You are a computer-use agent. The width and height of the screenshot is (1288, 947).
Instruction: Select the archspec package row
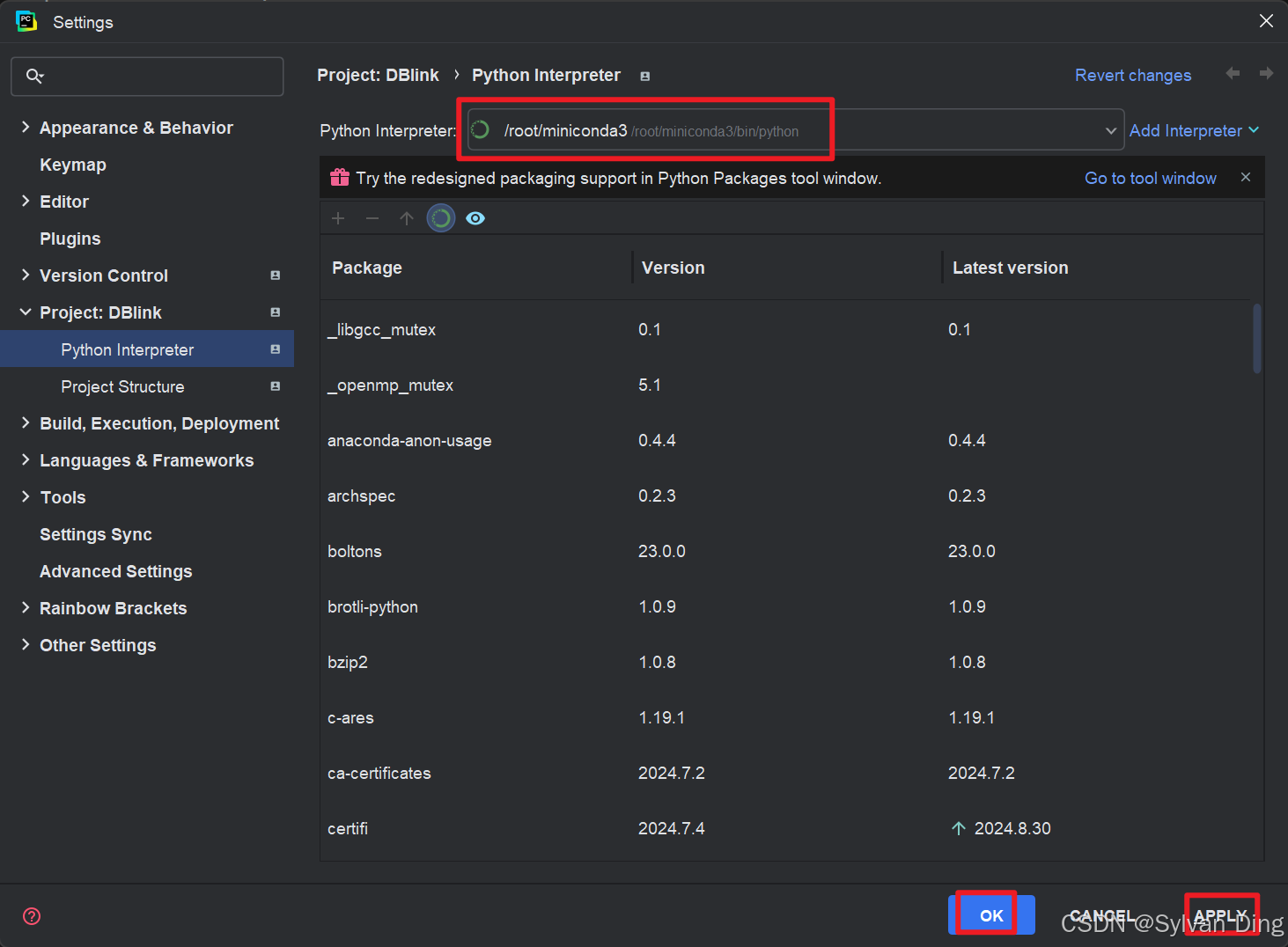point(787,496)
